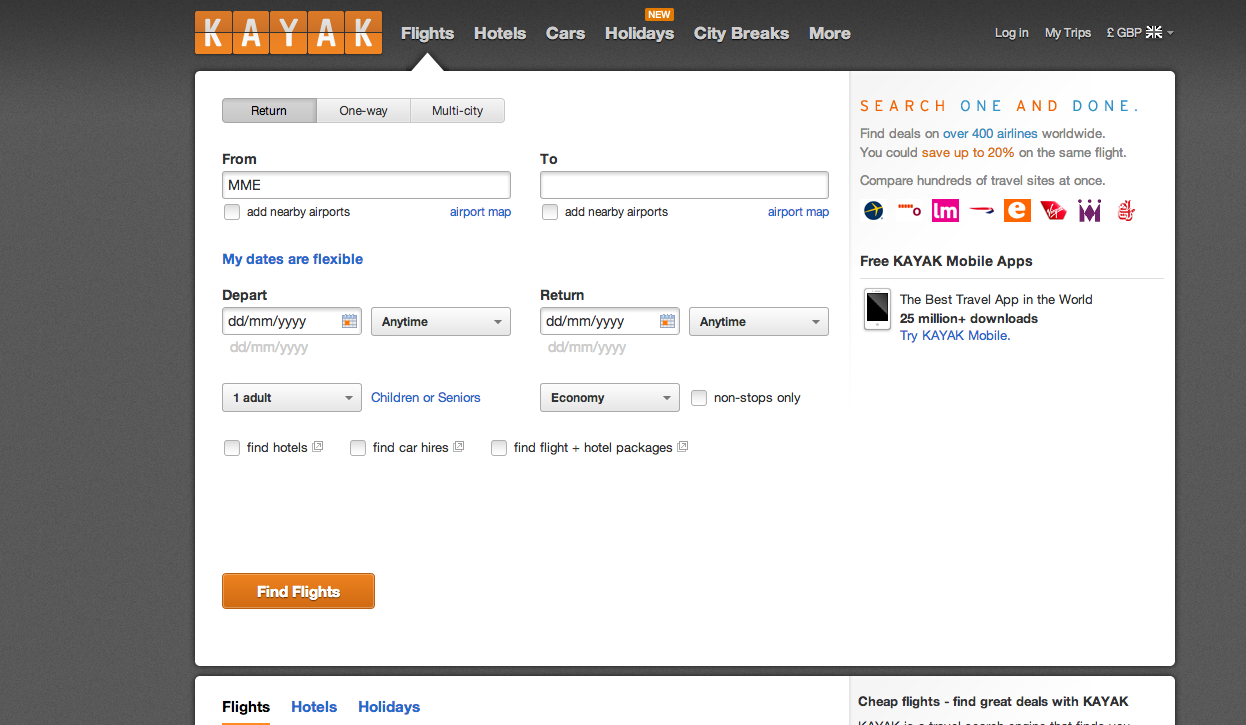Screen dimensions: 1246x725
Task: Click the 'To' destination input field
Action: point(684,185)
